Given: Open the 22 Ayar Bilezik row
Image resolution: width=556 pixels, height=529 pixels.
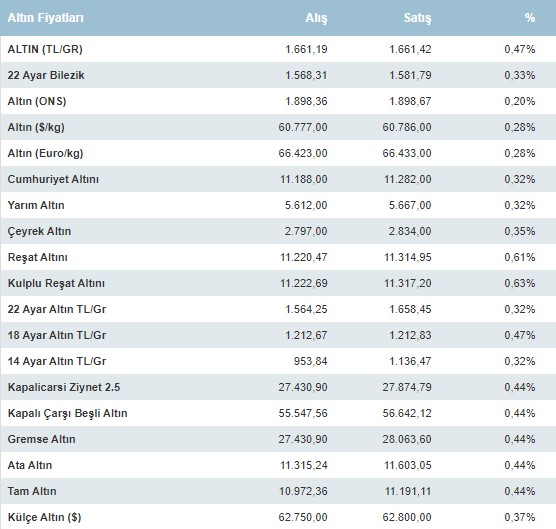Looking at the screenshot, I should tap(278, 75).
